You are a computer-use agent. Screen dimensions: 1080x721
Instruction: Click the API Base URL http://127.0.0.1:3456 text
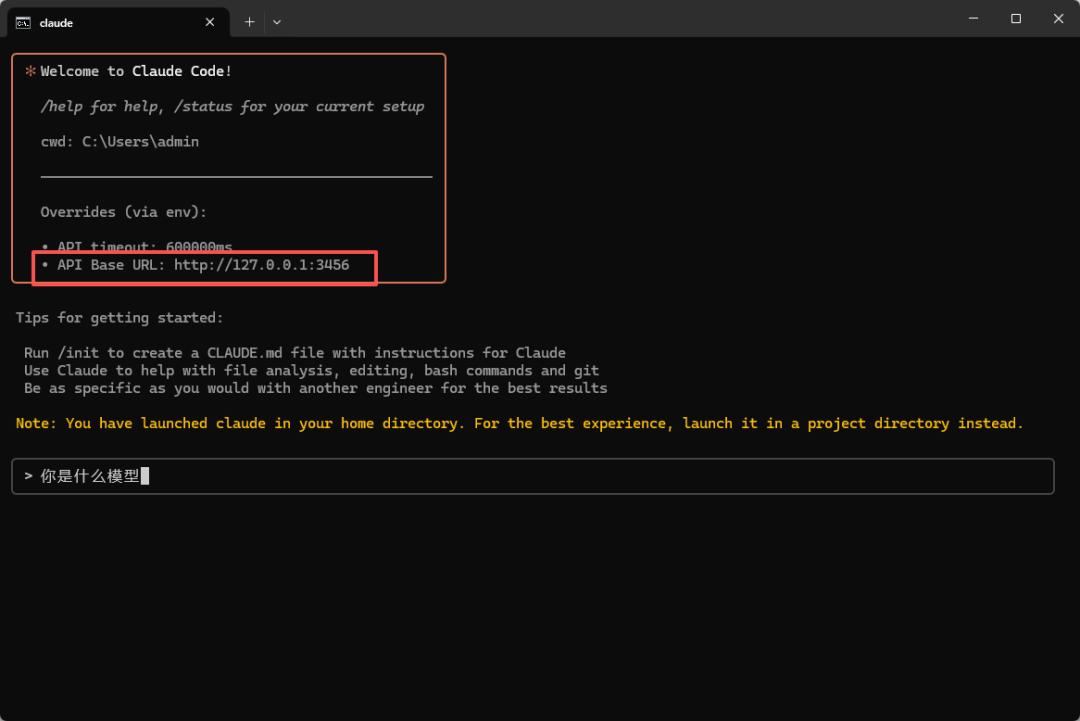(x=203, y=265)
